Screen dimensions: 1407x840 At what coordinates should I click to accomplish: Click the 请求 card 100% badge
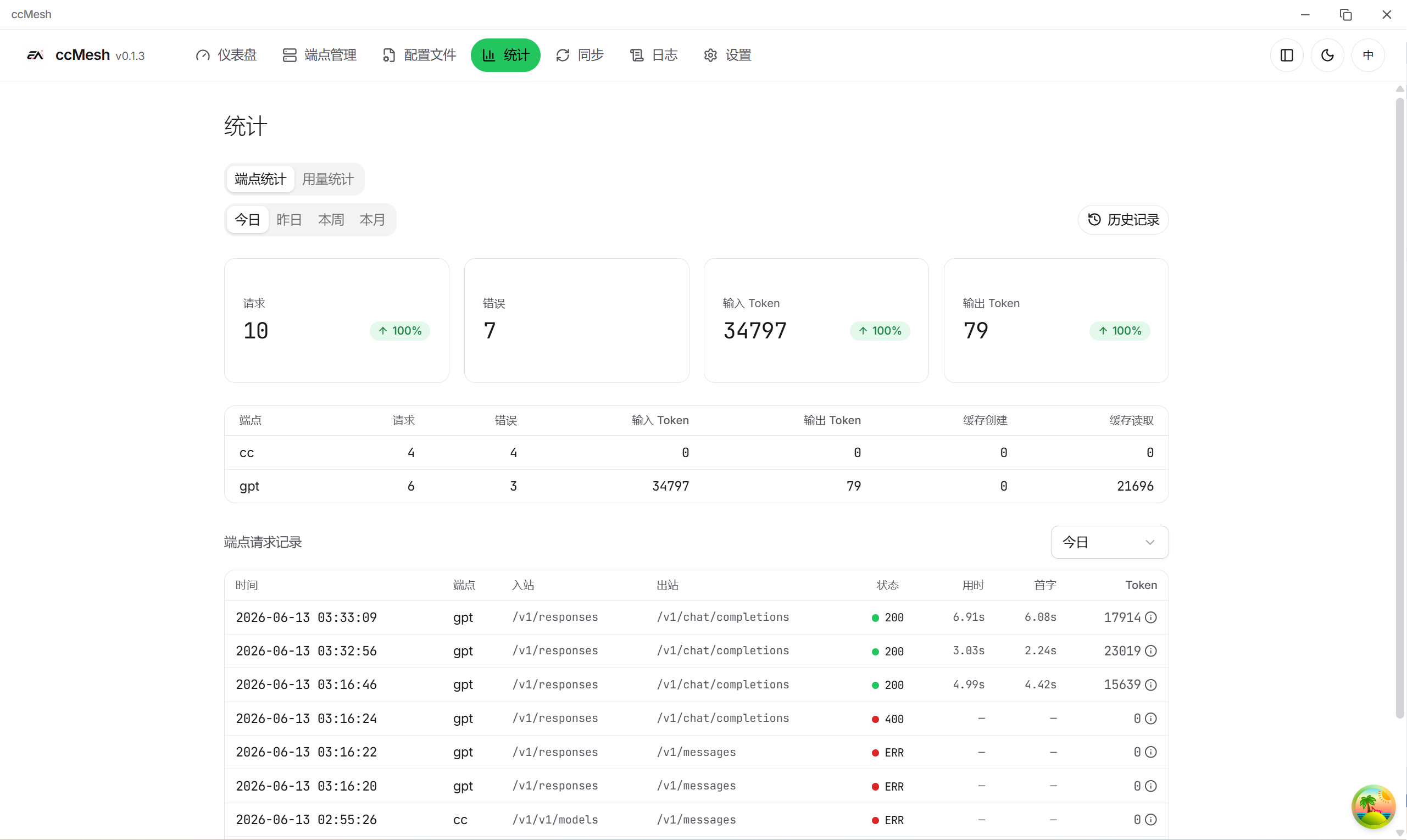[x=399, y=331]
